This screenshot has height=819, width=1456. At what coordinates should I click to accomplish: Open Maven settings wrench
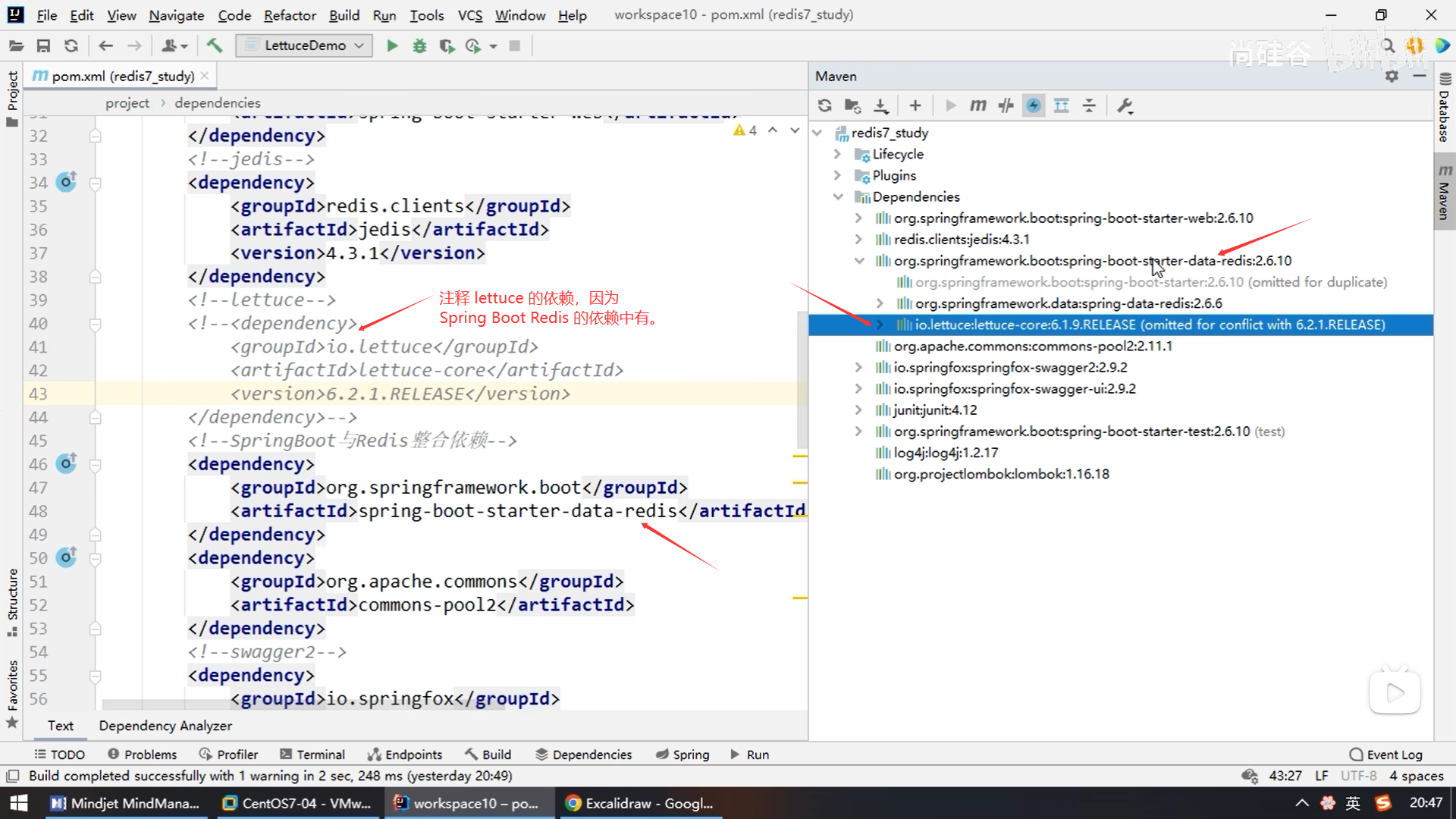1125,105
